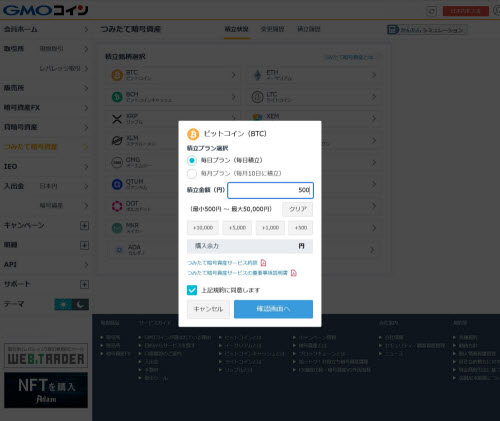The height and width of the screenshot is (421, 500).
Task: Click the 積立金額 (円) input field
Action: 270,190
